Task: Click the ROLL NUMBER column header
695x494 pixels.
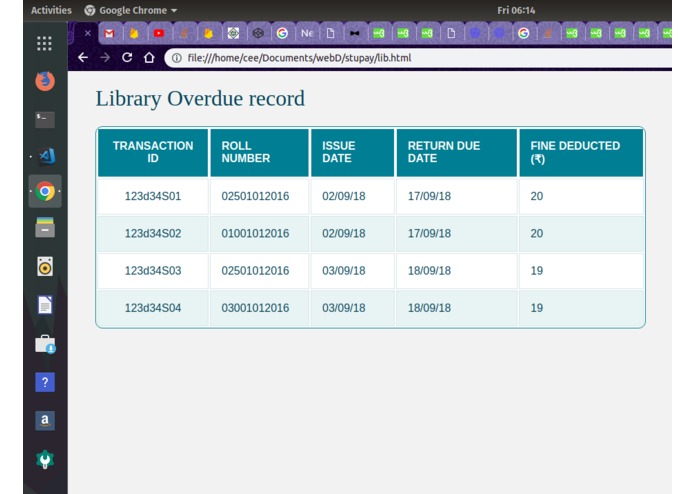Action: coord(259,152)
